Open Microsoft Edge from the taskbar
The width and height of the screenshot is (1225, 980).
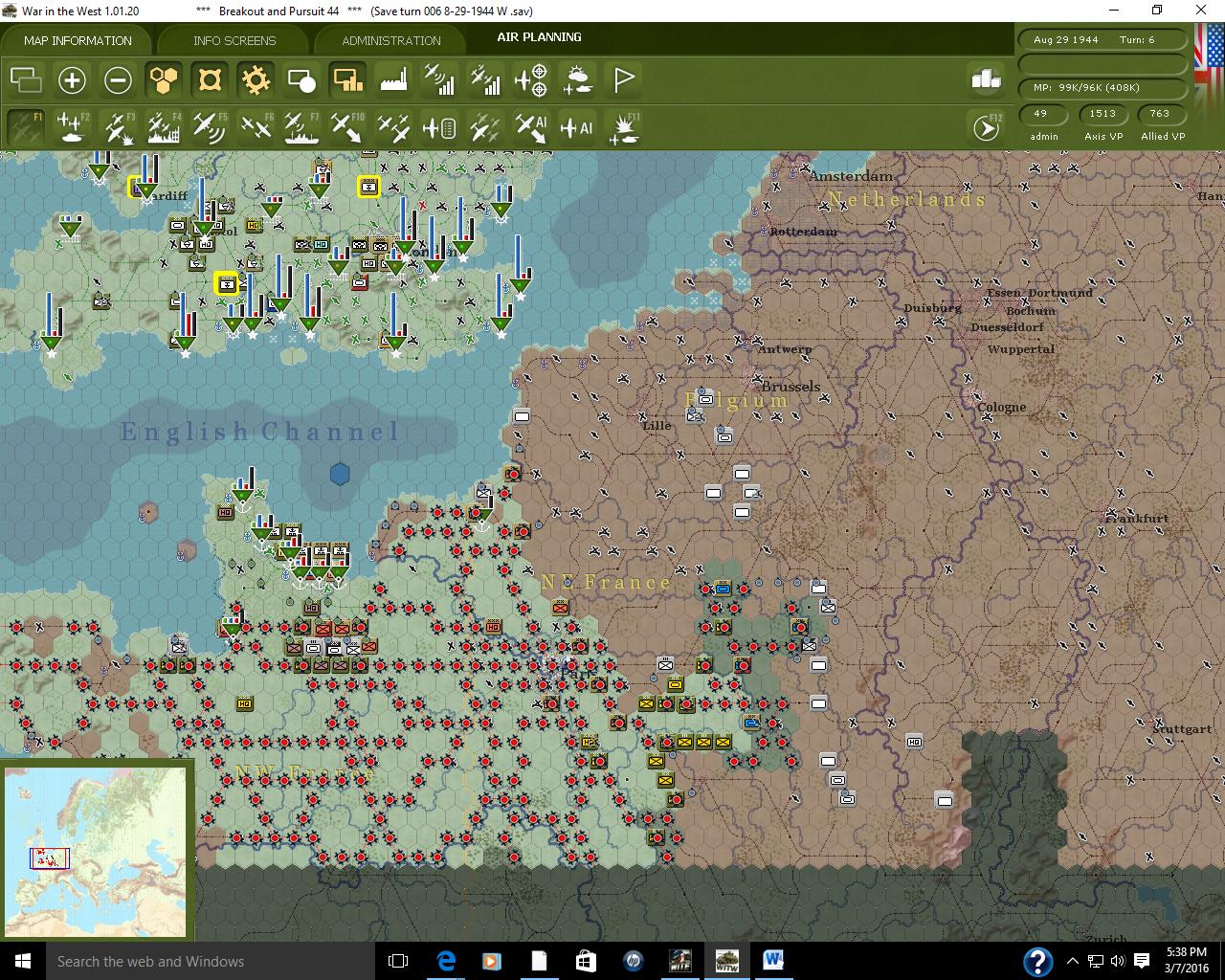pos(446,961)
